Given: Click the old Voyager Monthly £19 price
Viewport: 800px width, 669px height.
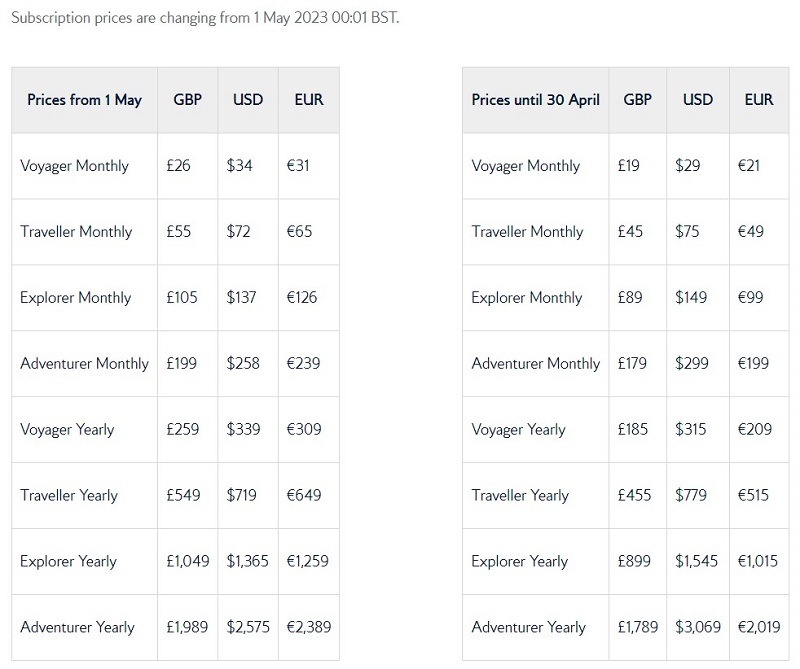Looking at the screenshot, I should (628, 166).
